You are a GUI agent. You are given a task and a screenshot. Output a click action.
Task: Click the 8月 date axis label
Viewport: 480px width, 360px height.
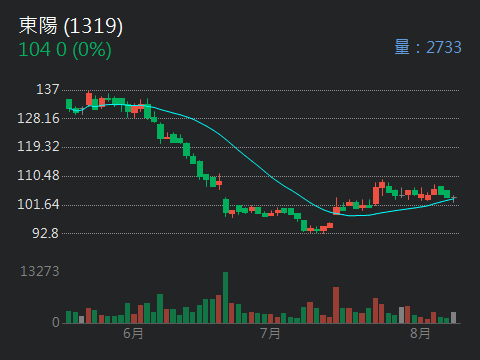pos(420,333)
